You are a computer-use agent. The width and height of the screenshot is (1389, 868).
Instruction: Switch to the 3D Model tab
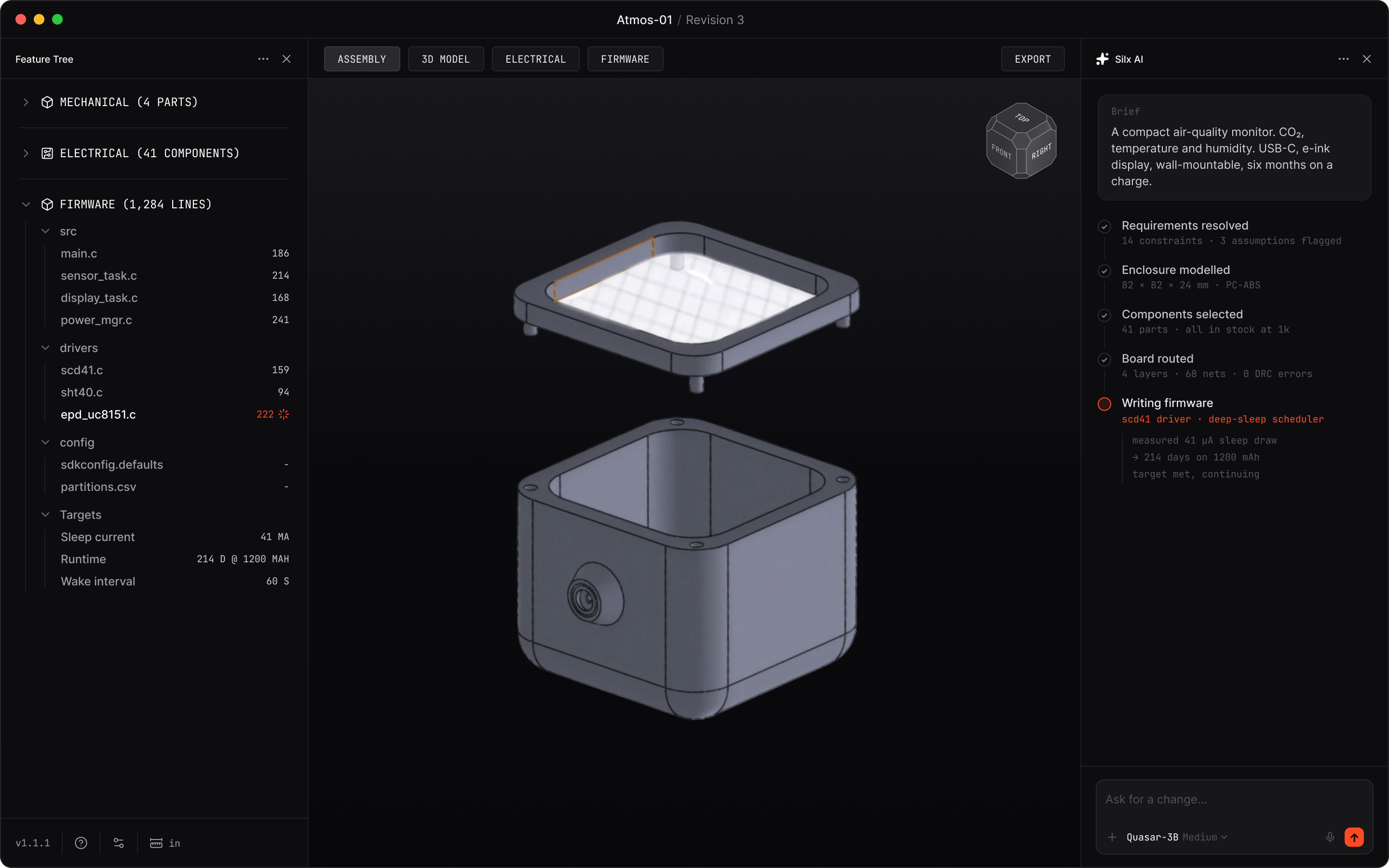446,58
